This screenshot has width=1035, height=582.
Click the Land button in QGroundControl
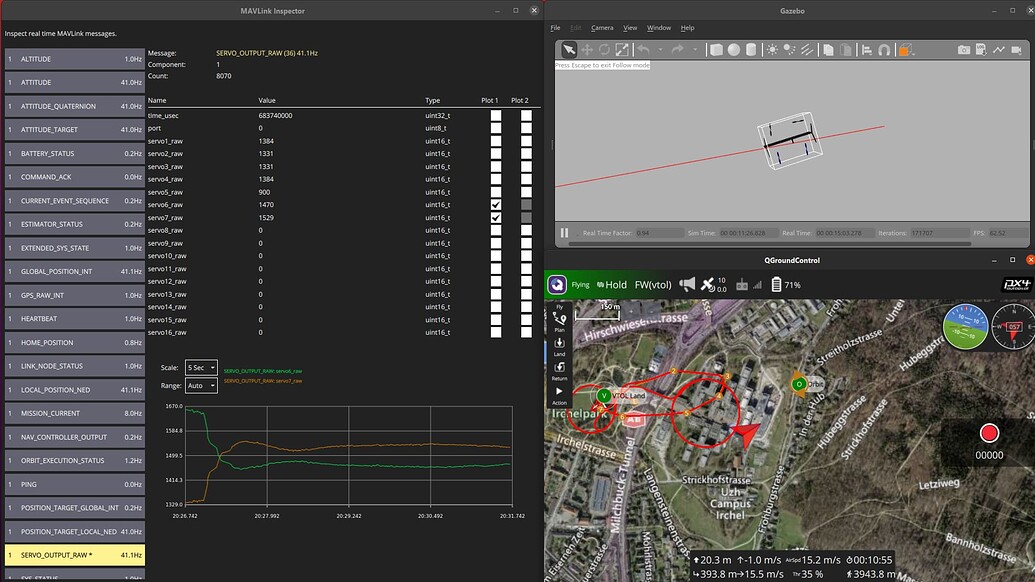559,346
